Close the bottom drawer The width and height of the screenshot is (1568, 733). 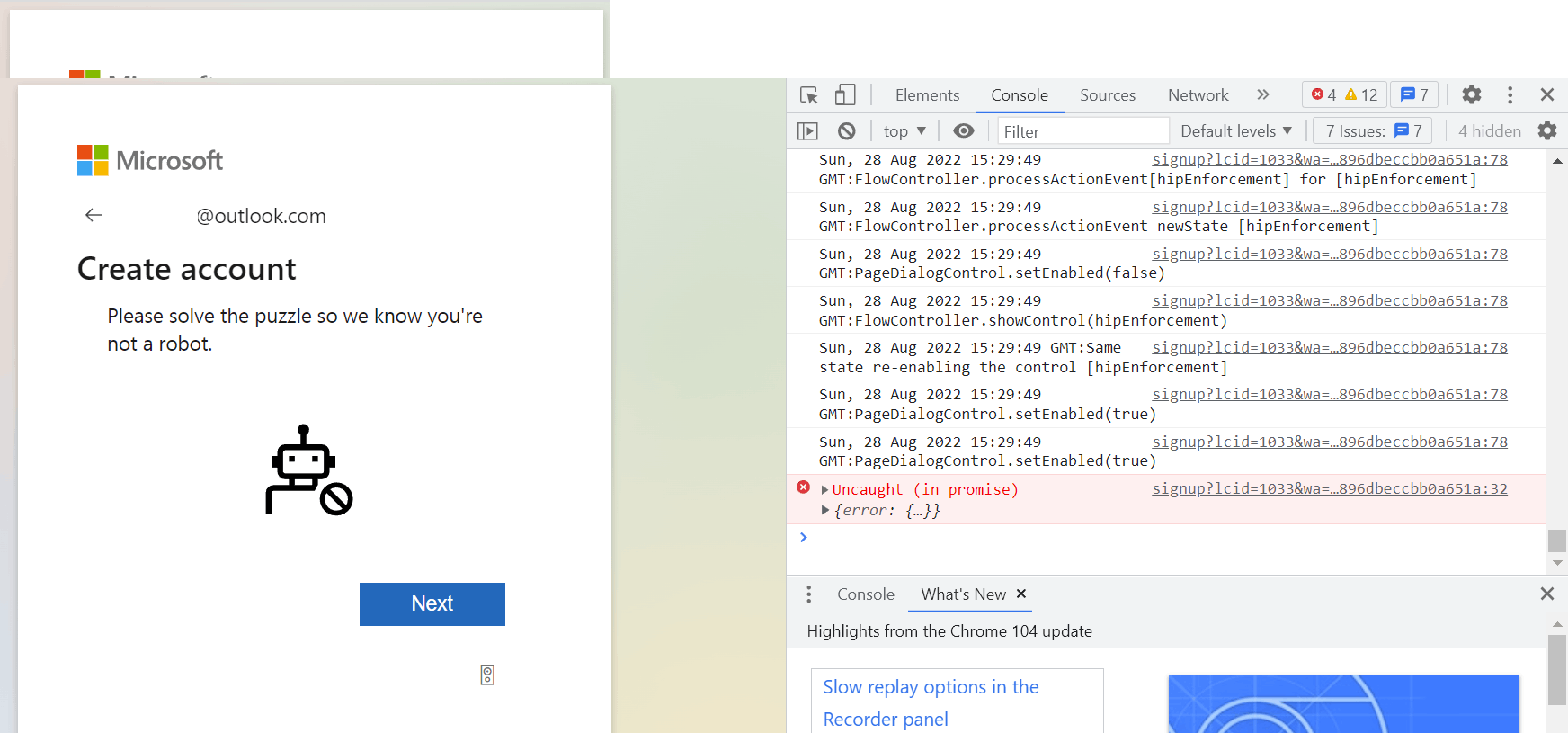click(x=1547, y=594)
